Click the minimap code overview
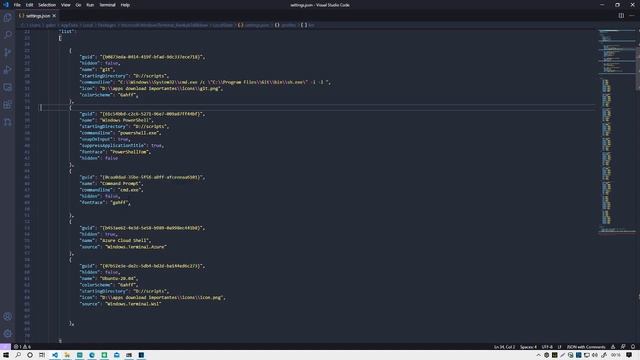 click(x=616, y=131)
